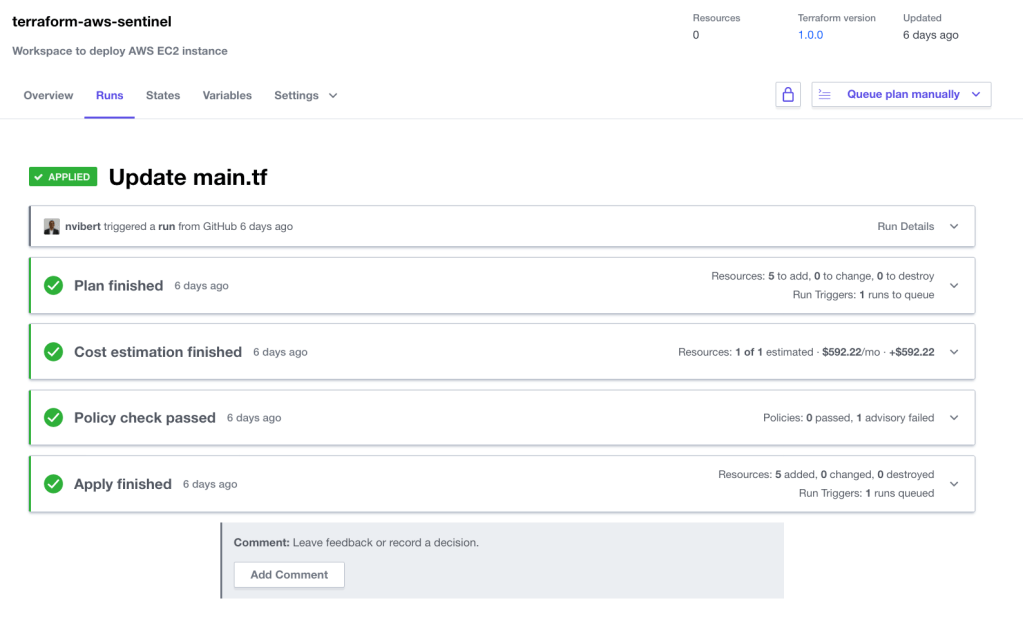Switch to the States tab

coord(163,96)
